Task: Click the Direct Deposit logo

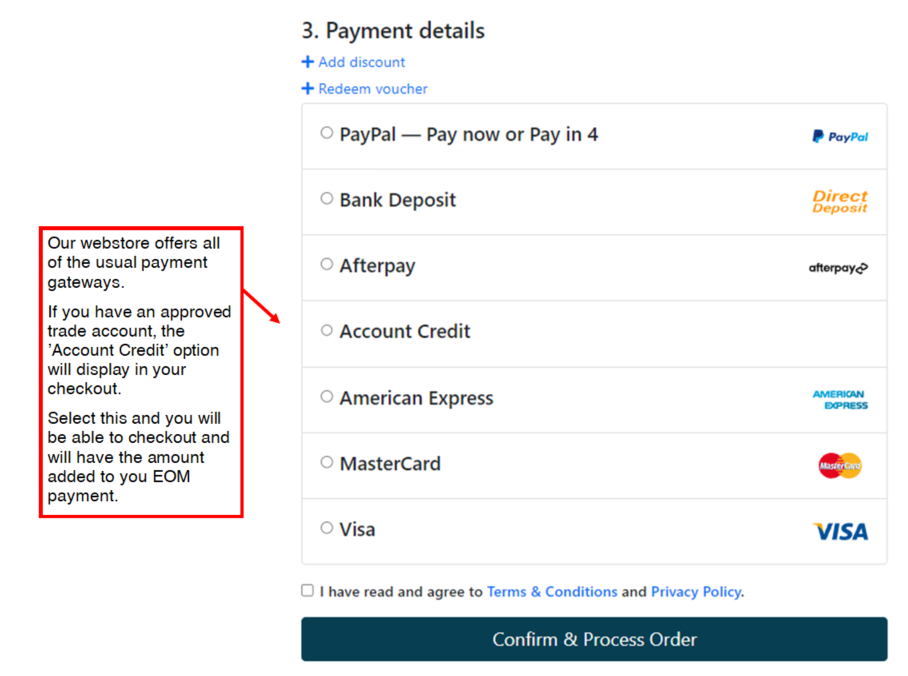Action: [840, 202]
